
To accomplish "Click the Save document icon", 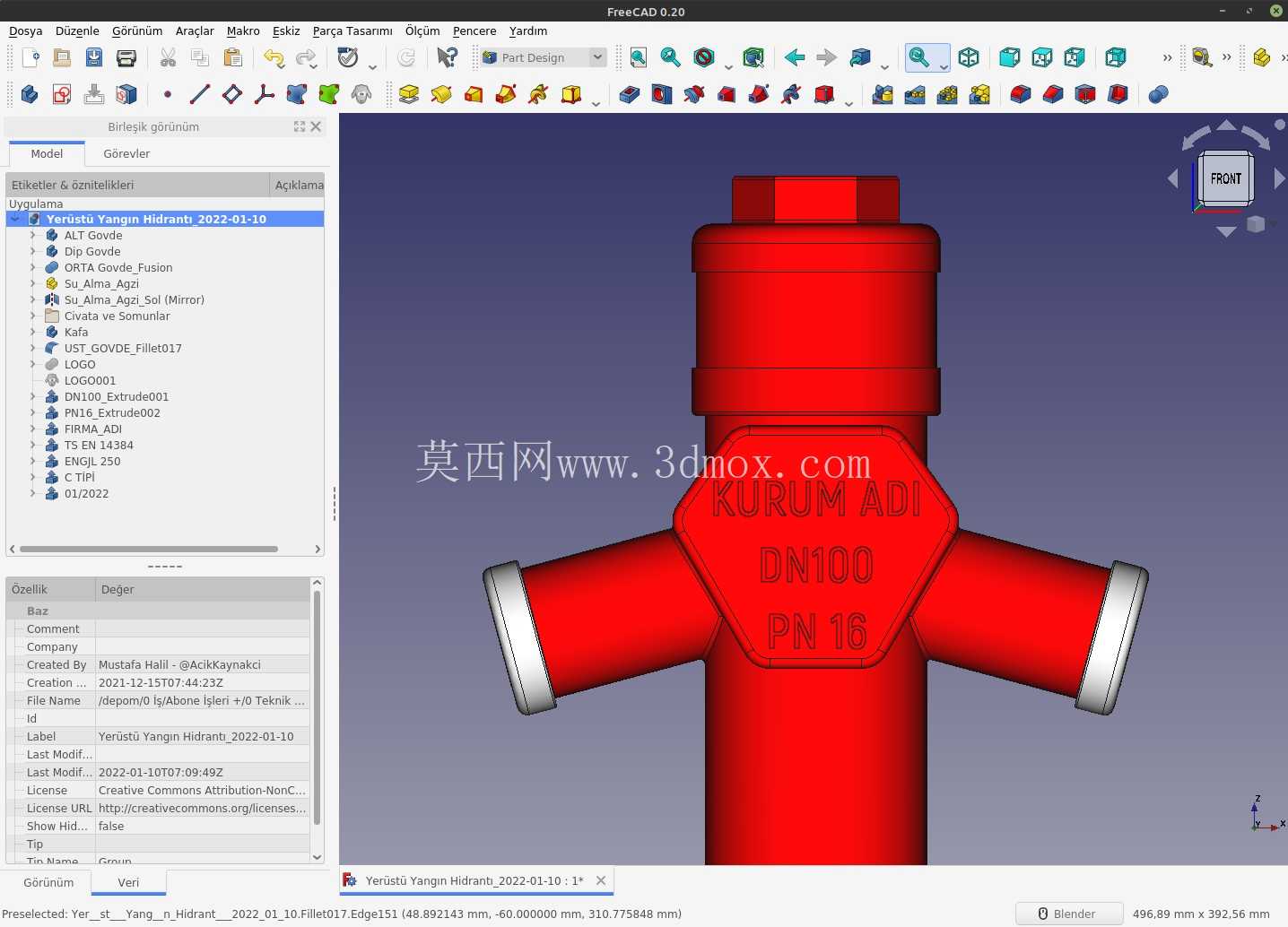I will pos(94,58).
